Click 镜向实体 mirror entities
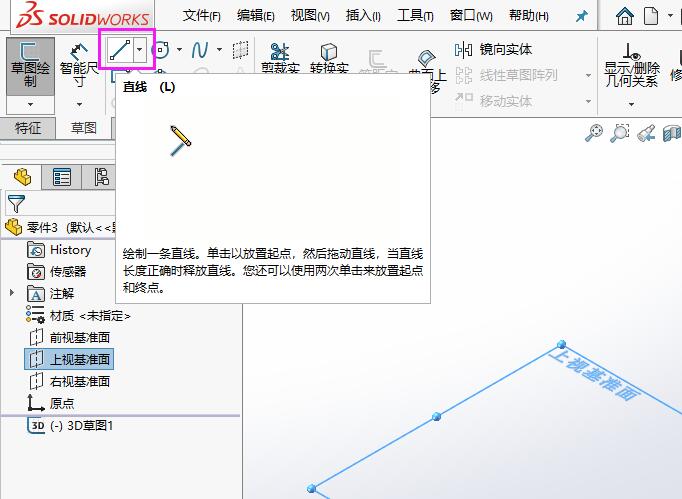This screenshot has width=682, height=499. (x=494, y=50)
